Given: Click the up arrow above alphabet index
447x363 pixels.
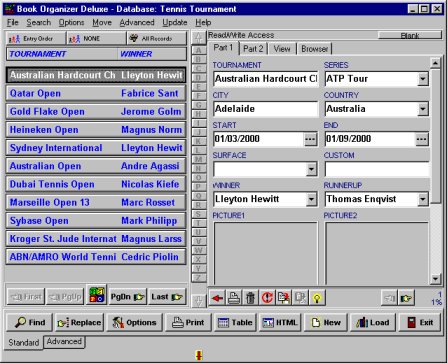Looking at the screenshot, I should [x=198, y=37].
